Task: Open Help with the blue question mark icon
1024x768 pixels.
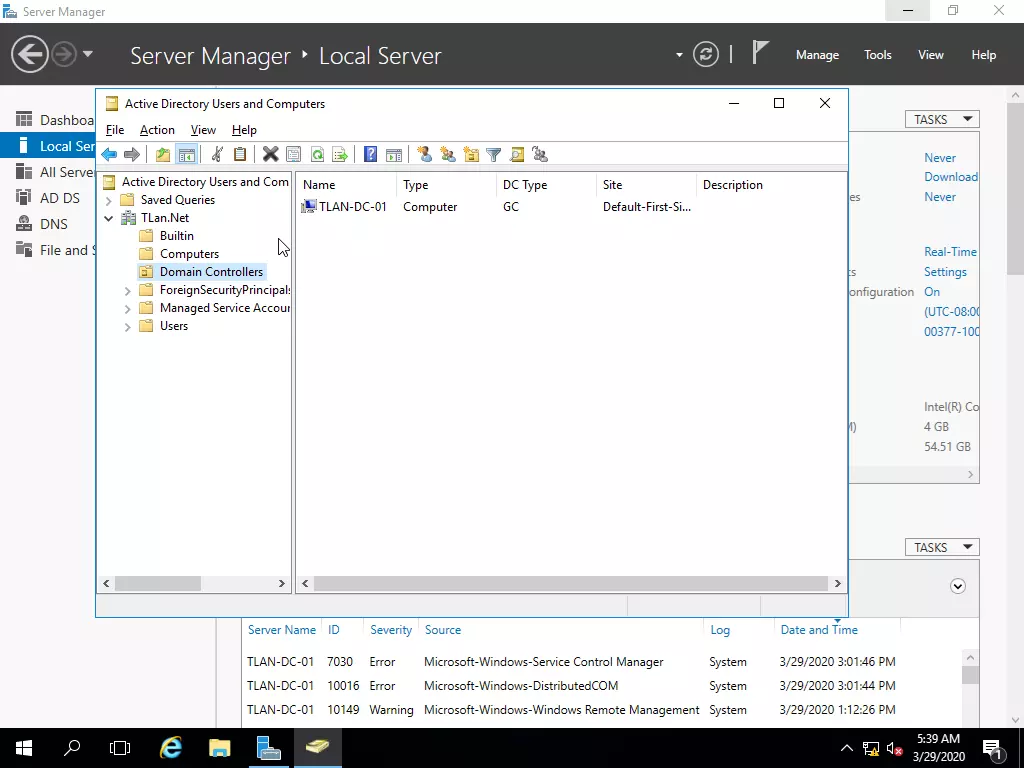Action: pyautogui.click(x=370, y=155)
